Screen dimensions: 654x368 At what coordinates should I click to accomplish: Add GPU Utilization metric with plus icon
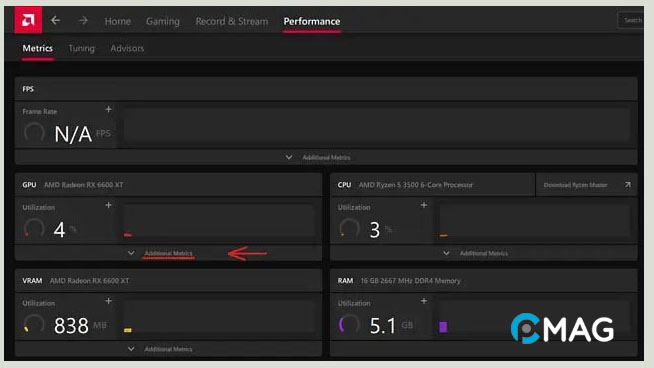(x=108, y=205)
